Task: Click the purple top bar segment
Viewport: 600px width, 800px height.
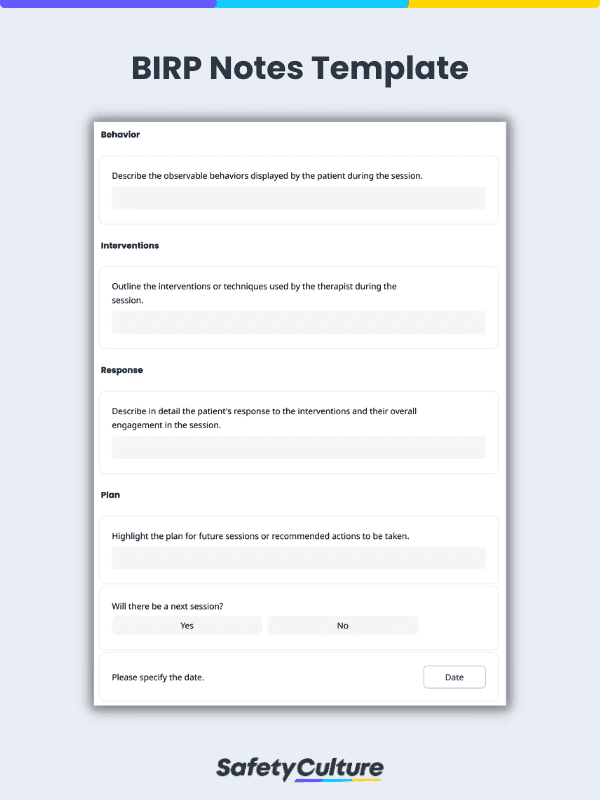Action: tap(108, 4)
